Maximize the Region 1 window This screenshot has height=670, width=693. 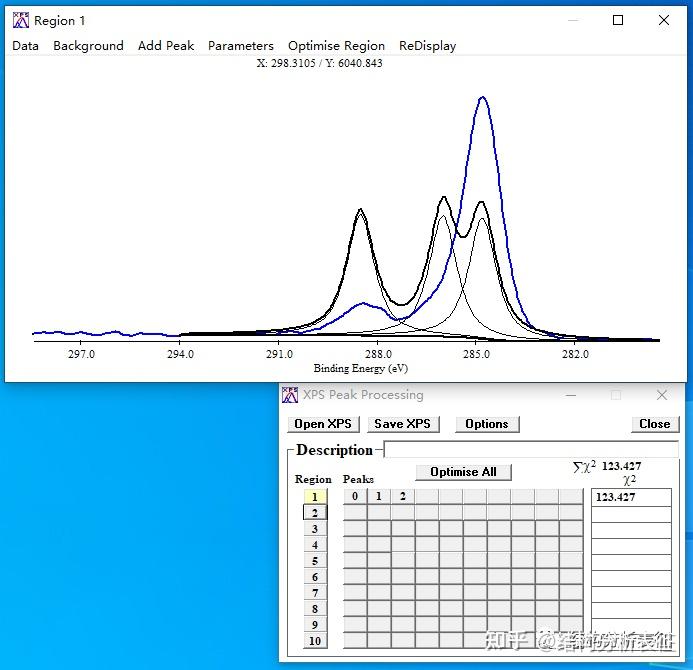click(x=618, y=20)
